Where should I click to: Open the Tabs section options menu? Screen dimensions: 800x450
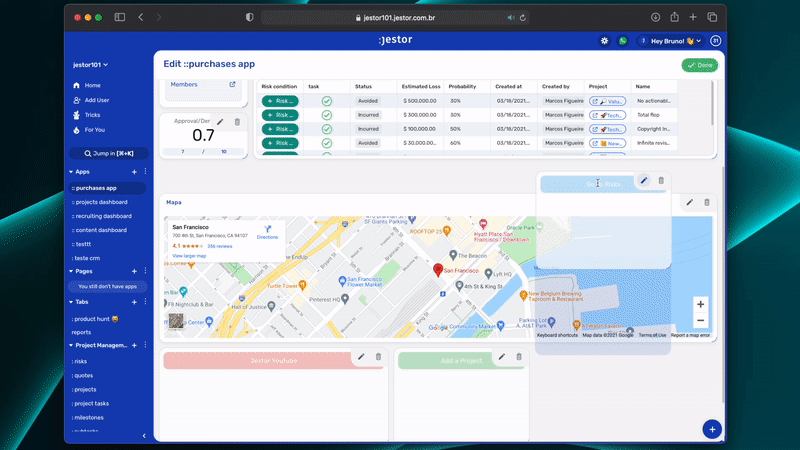(145, 302)
